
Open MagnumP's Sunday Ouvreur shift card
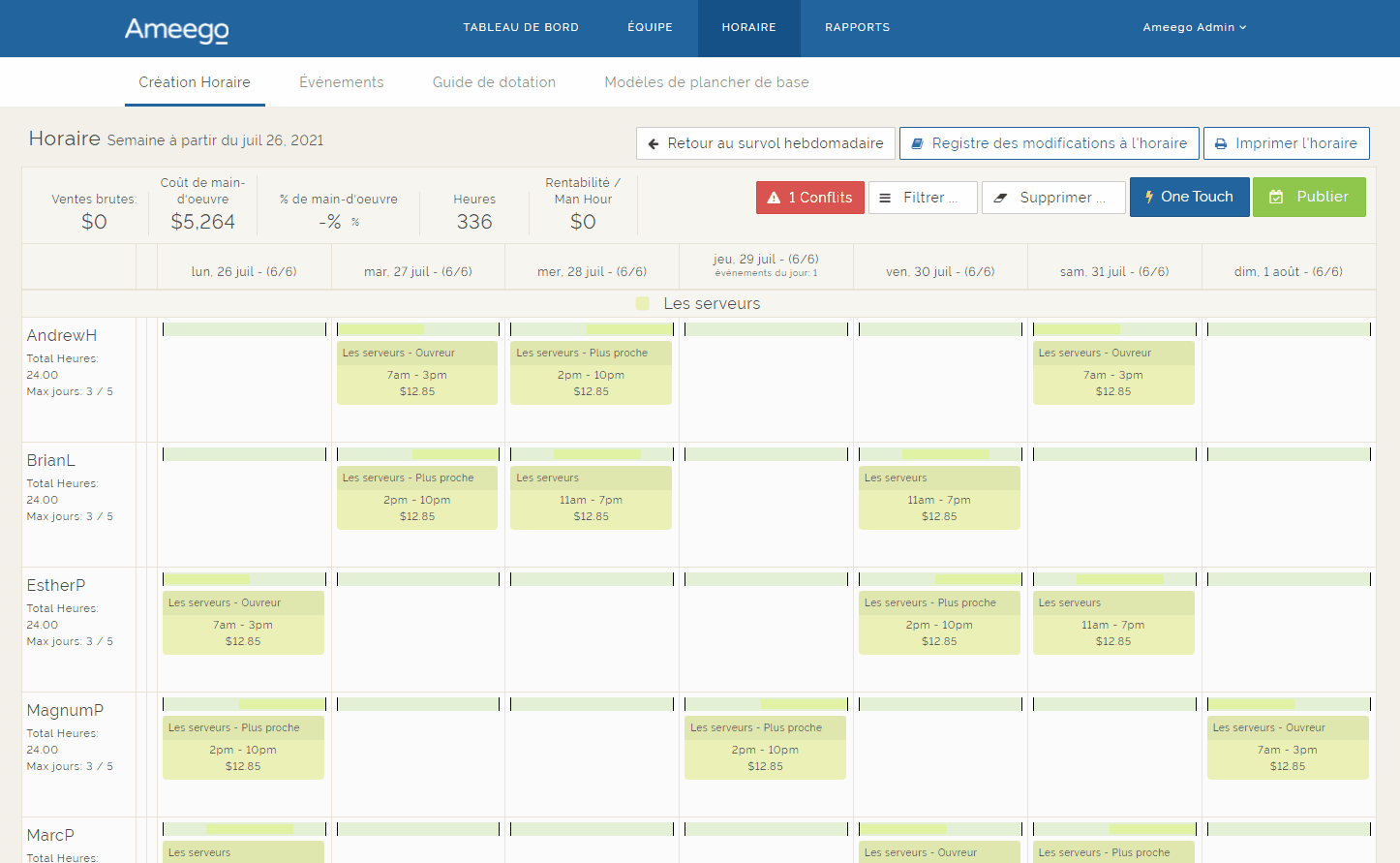click(1287, 748)
